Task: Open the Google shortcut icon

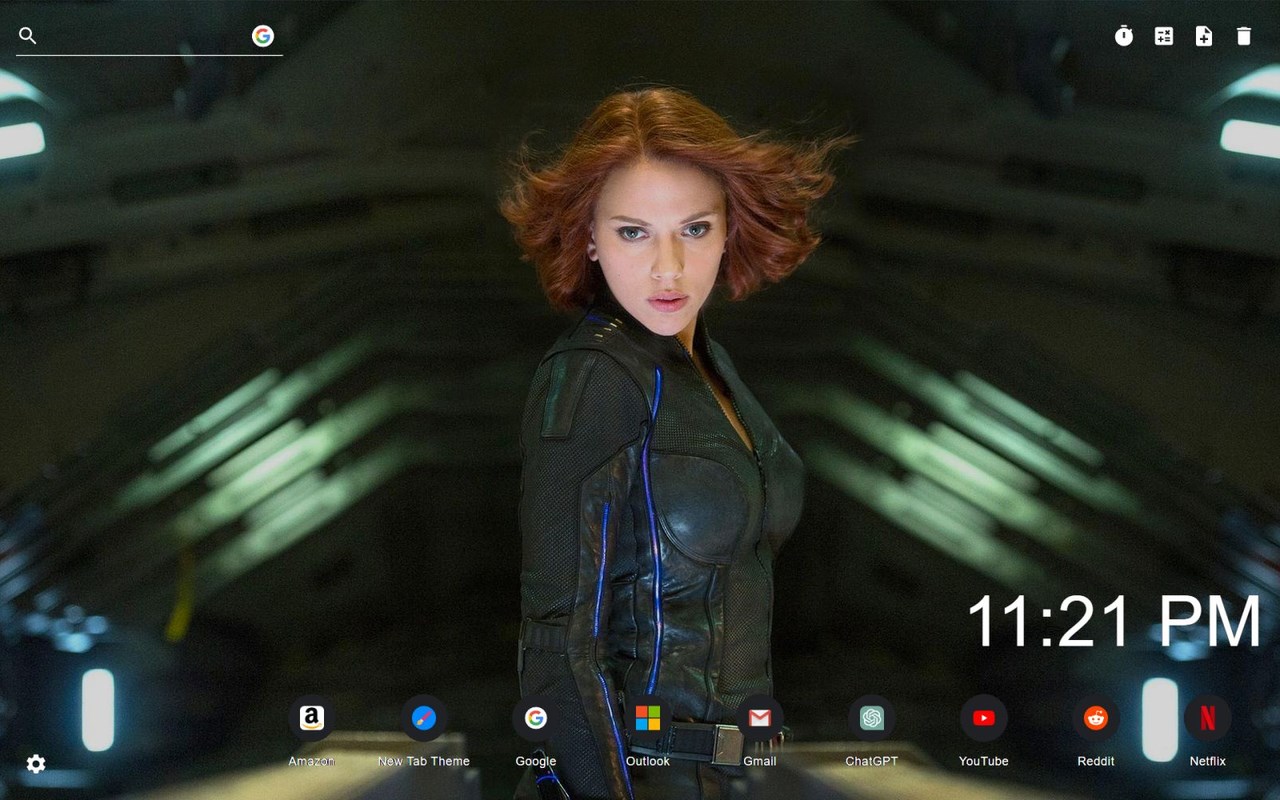Action: [536, 718]
